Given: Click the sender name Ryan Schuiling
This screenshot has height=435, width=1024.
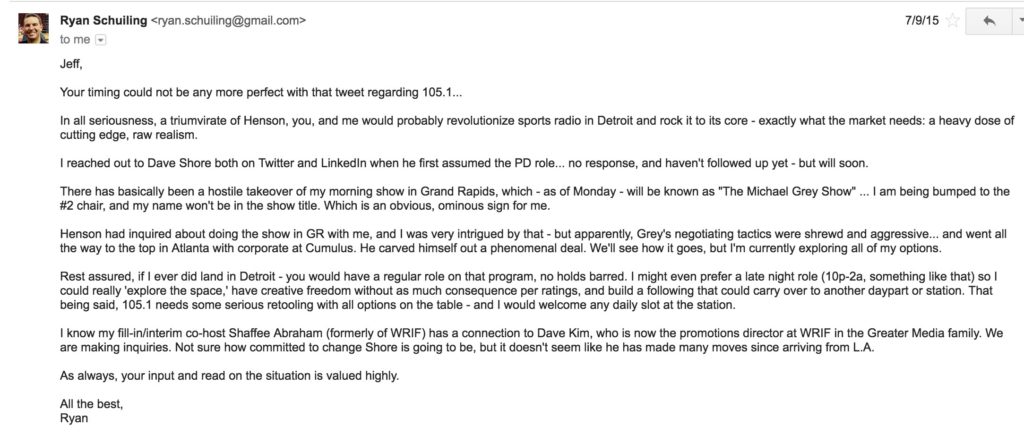Looking at the screenshot, I should point(103,21).
